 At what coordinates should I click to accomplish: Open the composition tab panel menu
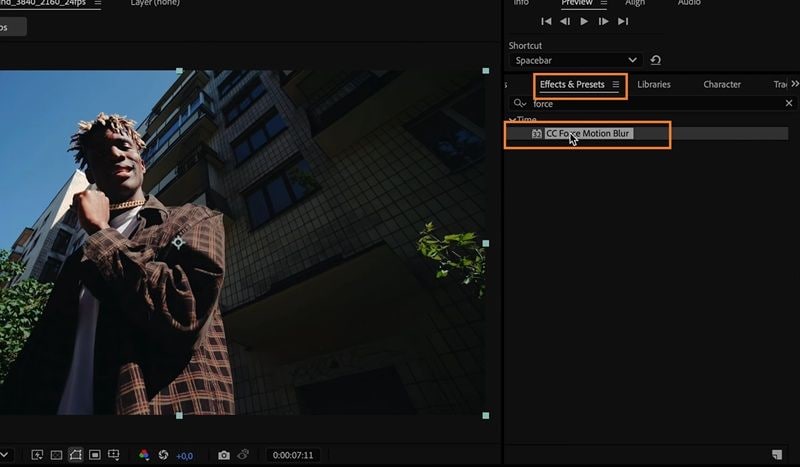[97, 3]
